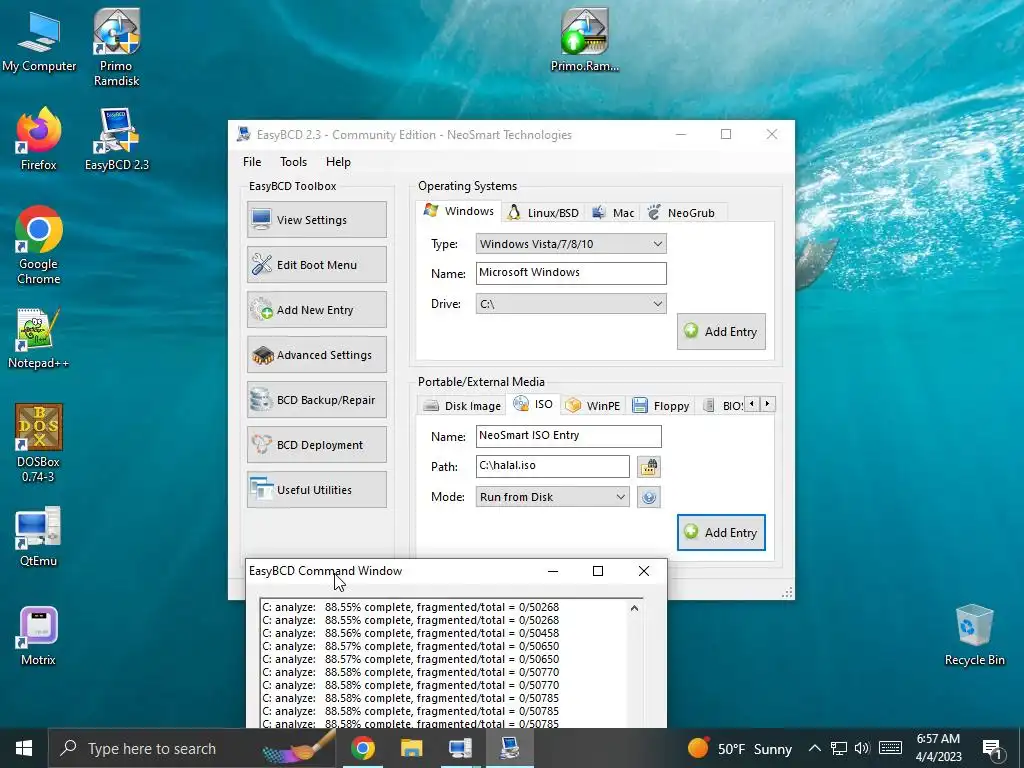Viewport: 1024px width, 768px height.
Task: Click the network icon in system tray
Action: tap(839, 748)
